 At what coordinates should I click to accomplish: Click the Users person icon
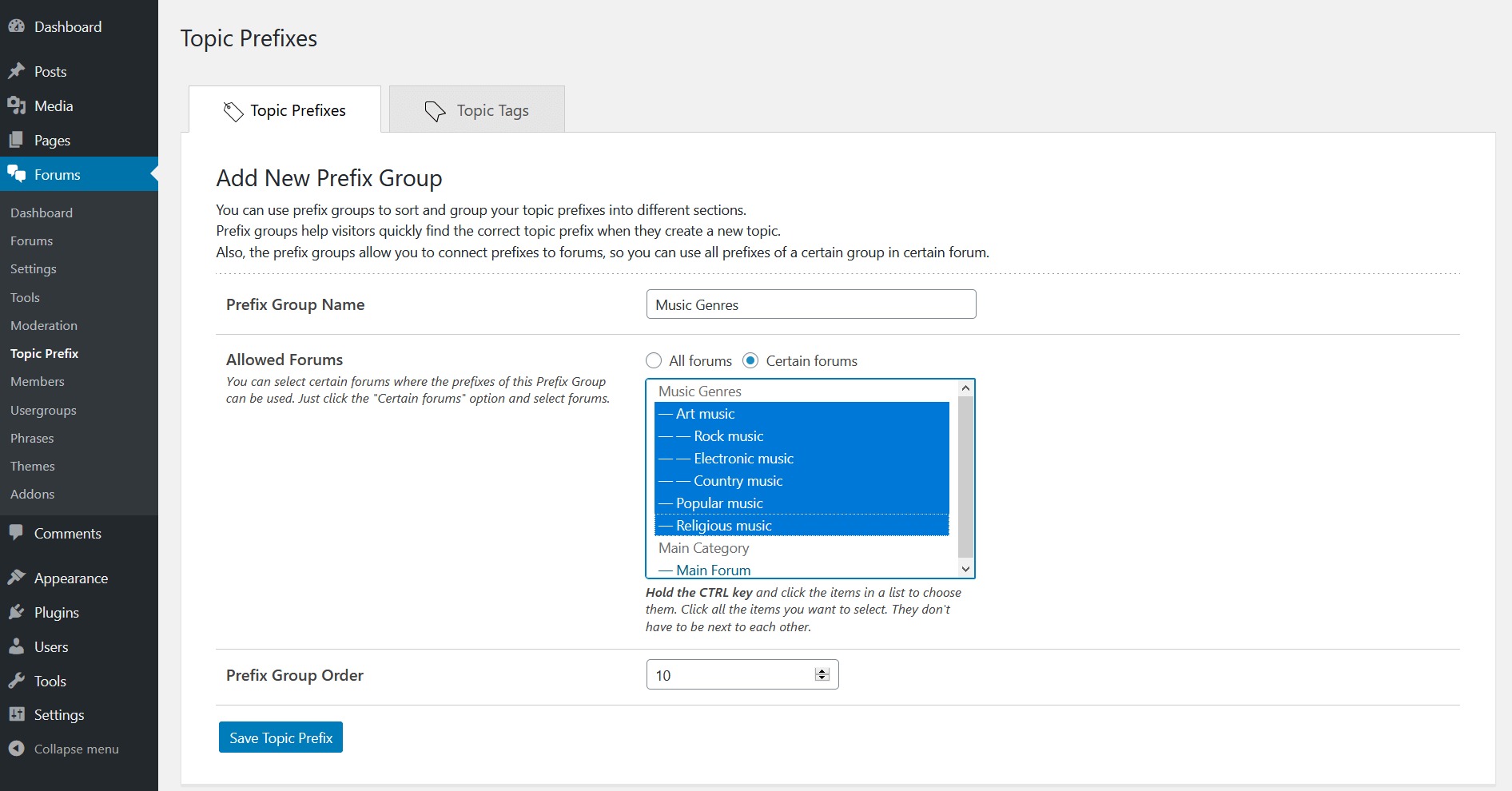click(x=16, y=646)
